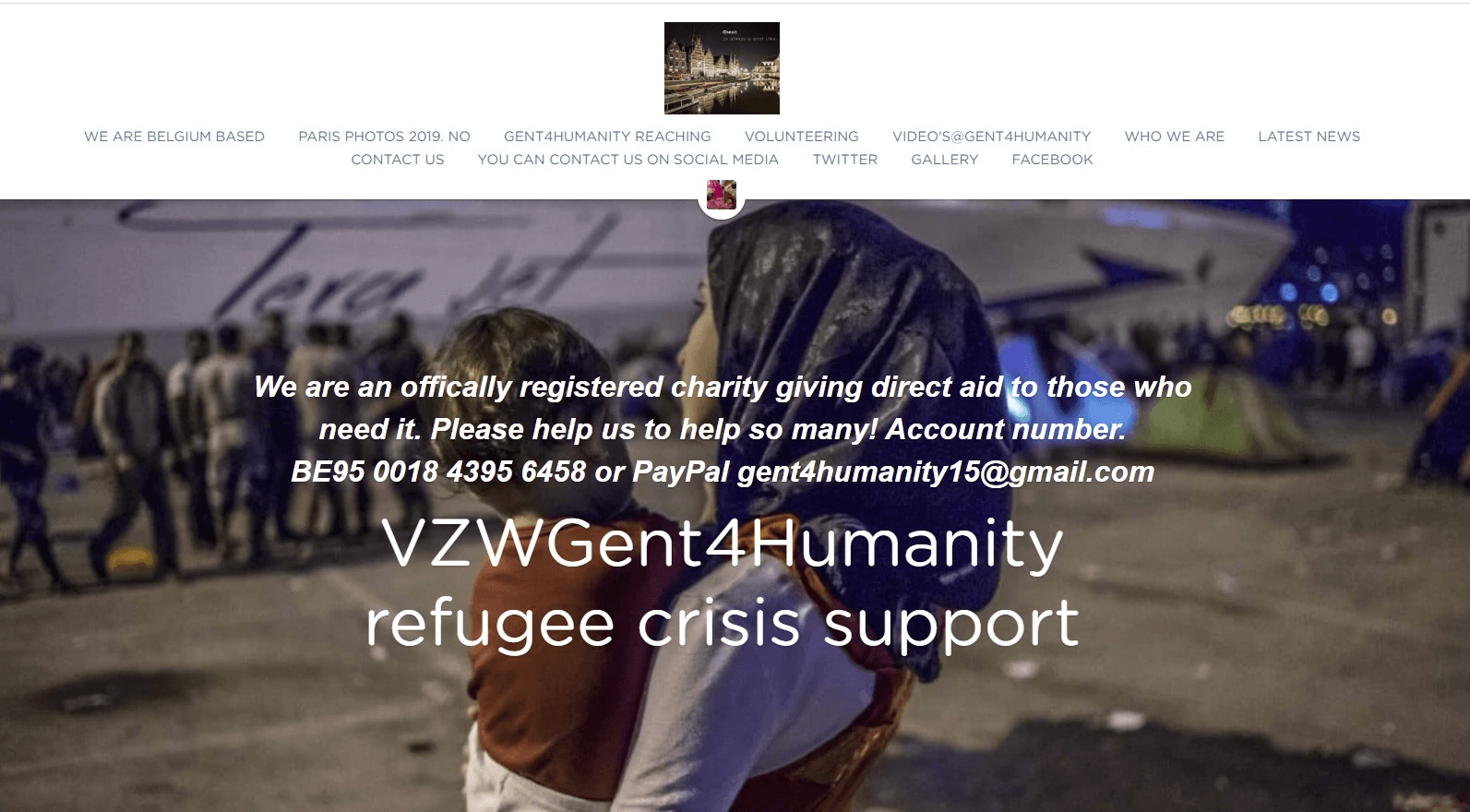
Task: Click the refugee crisis support heading
Action: click(723, 625)
